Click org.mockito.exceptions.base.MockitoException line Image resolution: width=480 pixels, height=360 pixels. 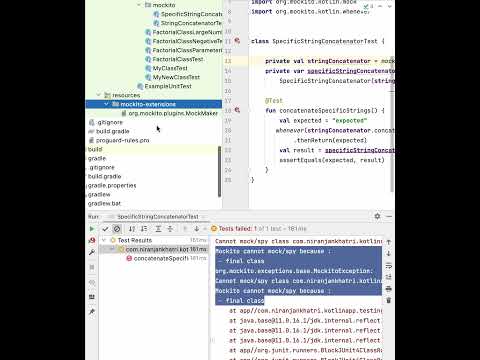click(x=294, y=271)
